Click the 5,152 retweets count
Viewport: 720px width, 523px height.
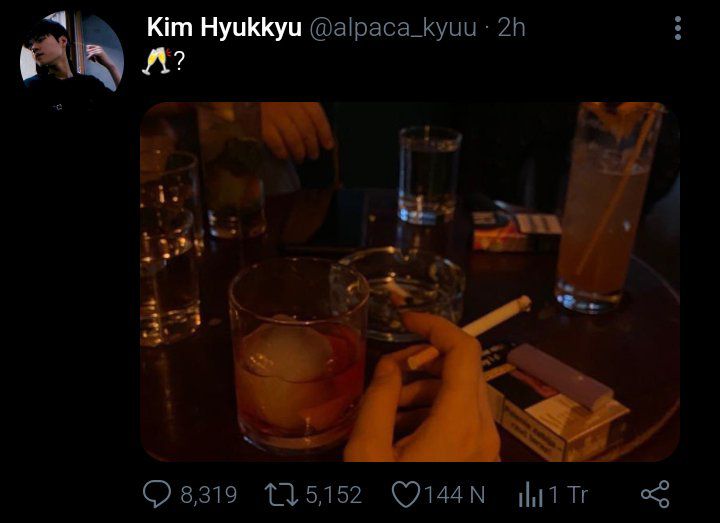(x=334, y=495)
